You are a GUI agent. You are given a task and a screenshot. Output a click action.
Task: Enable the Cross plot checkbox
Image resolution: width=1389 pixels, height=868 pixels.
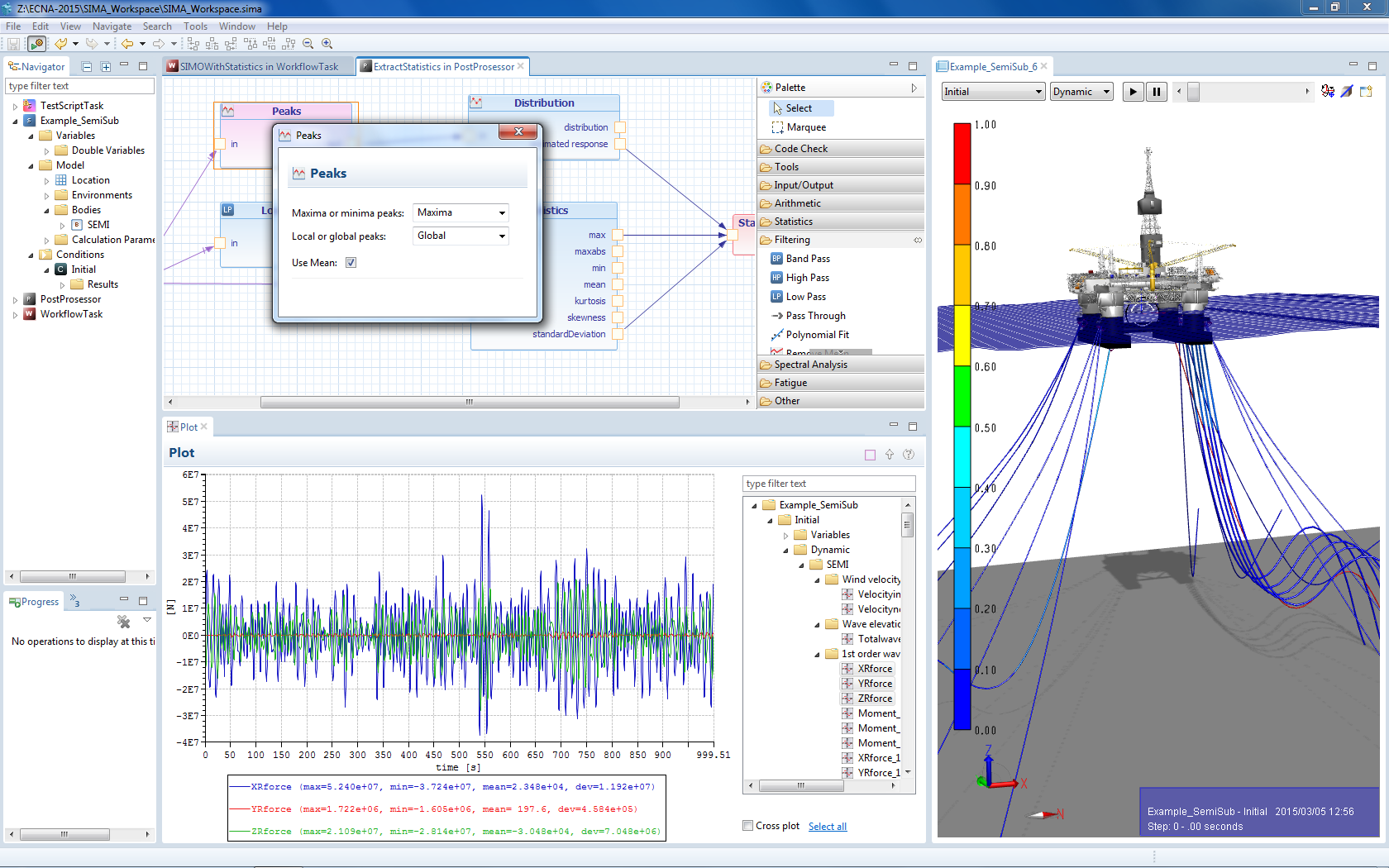coord(748,826)
